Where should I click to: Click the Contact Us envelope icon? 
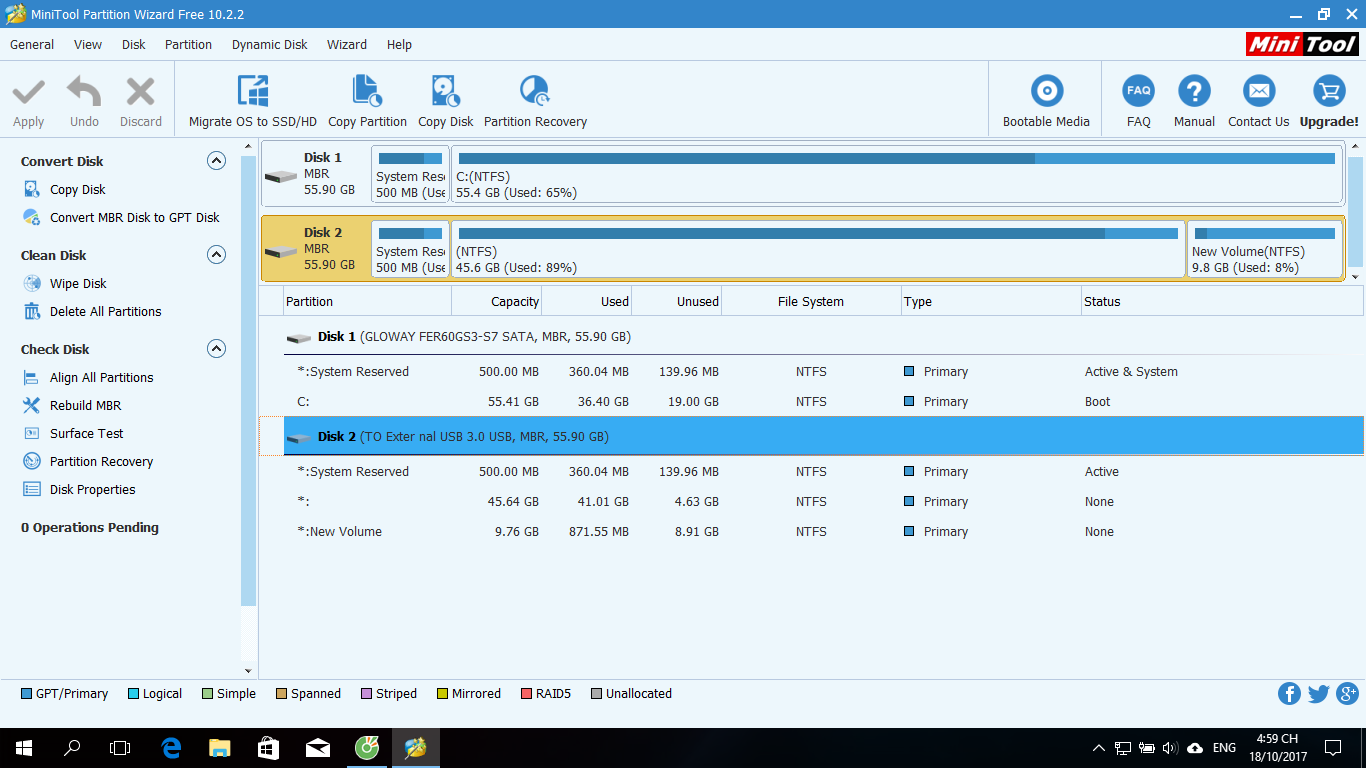(x=1258, y=92)
